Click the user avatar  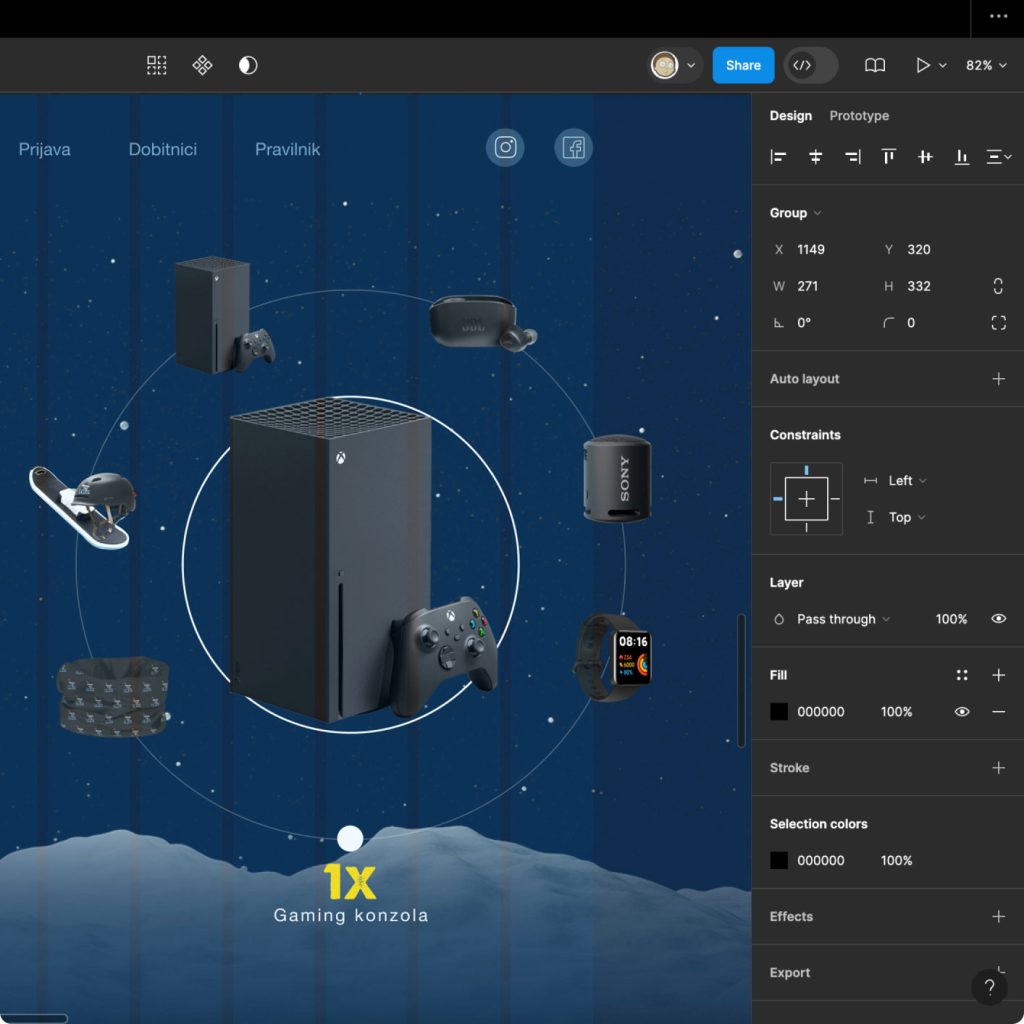coord(665,65)
